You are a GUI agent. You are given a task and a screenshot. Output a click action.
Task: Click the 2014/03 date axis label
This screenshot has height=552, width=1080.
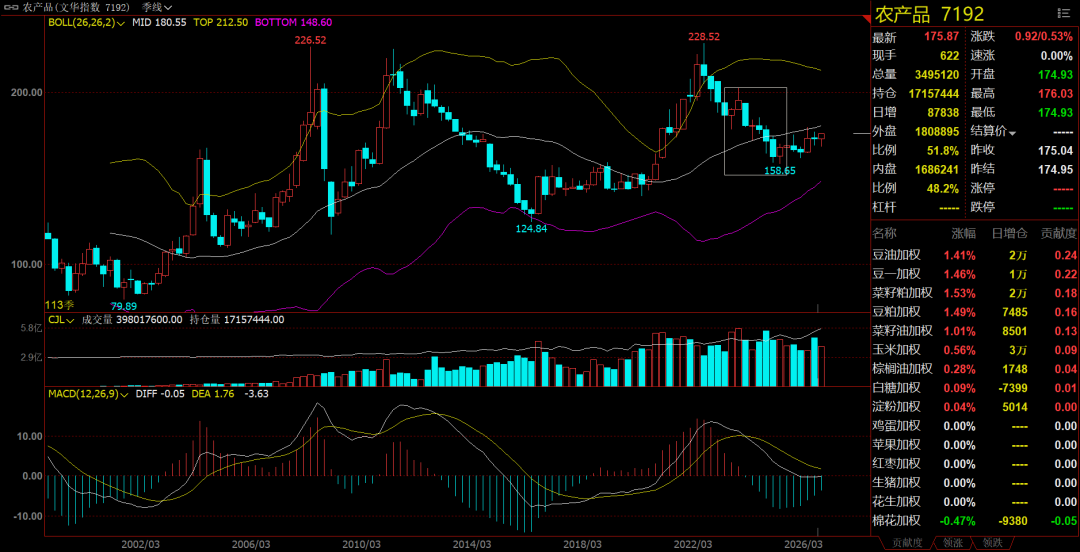click(x=472, y=544)
